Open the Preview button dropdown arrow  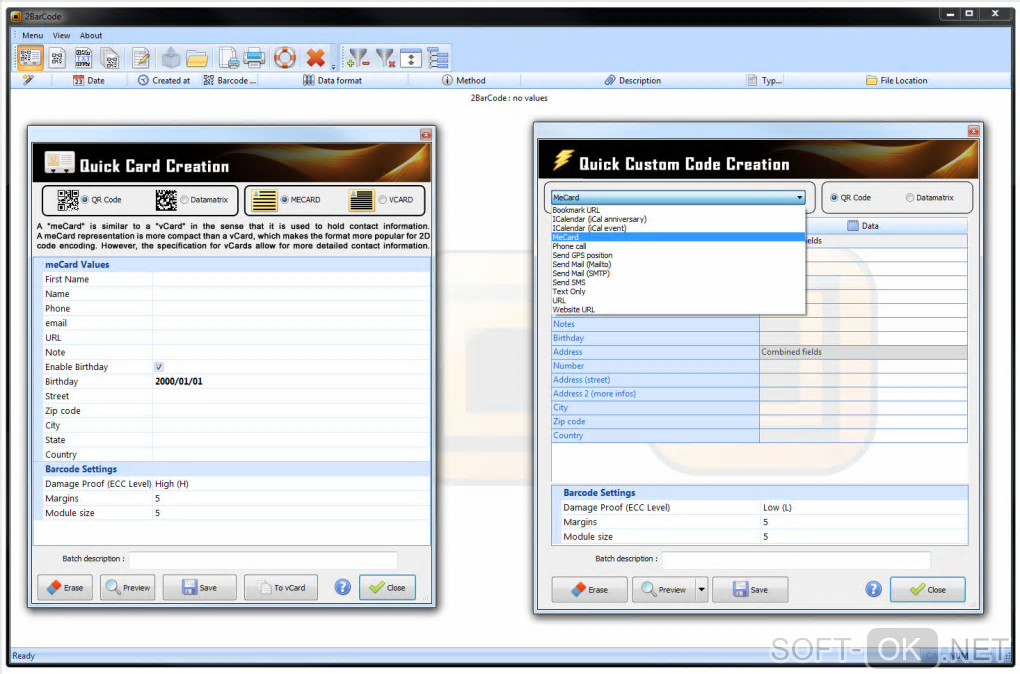pos(701,590)
